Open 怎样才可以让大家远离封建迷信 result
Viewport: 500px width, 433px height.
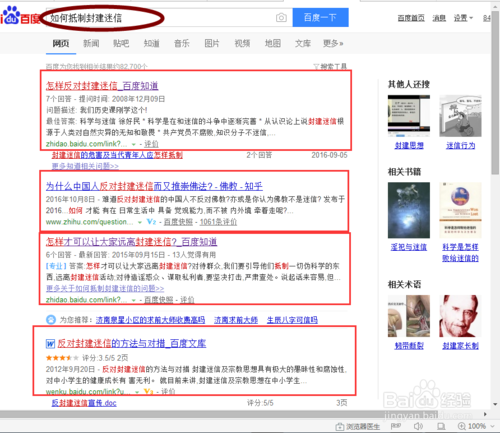click(131, 242)
